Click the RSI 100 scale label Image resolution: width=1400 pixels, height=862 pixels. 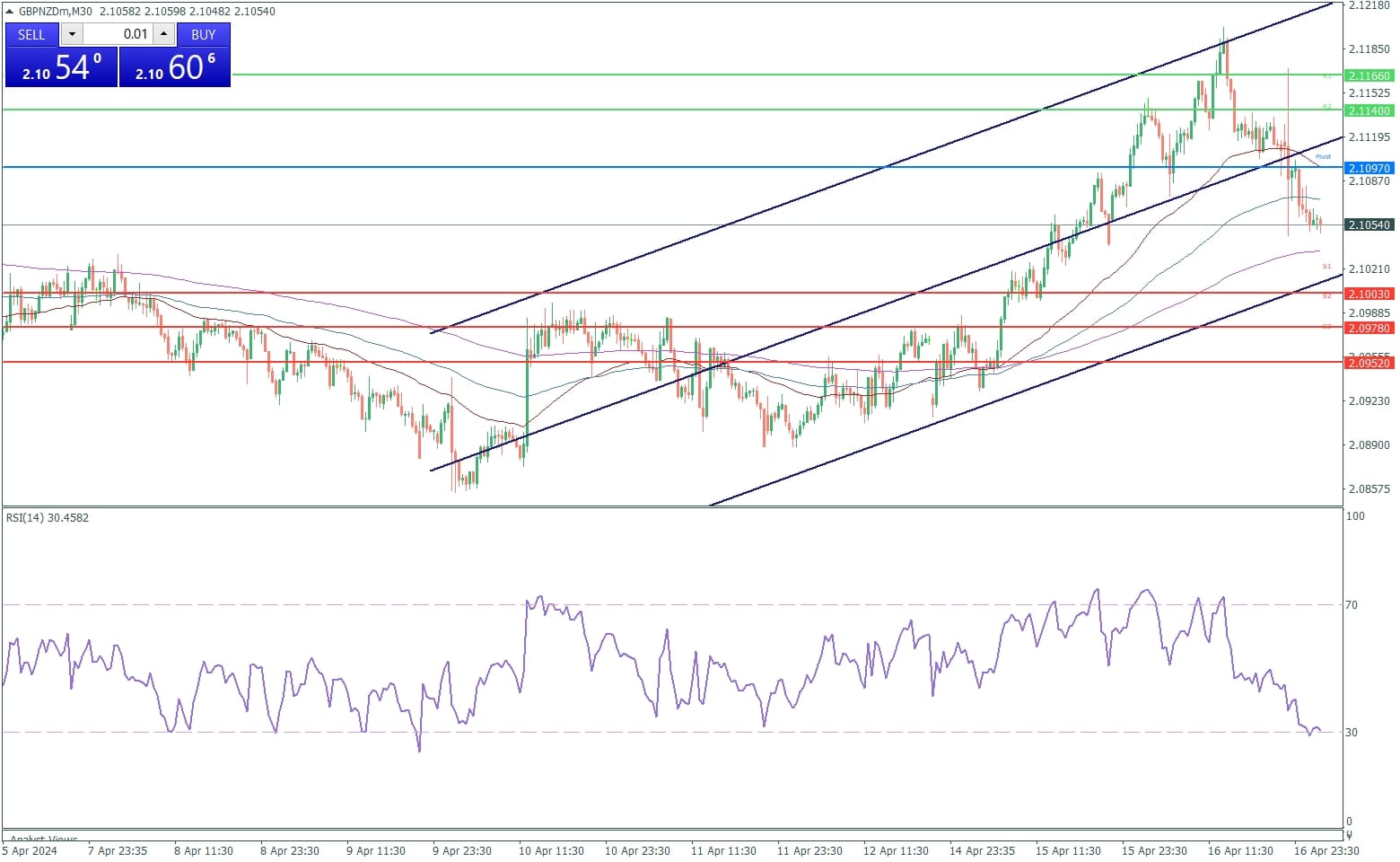pos(1355,516)
